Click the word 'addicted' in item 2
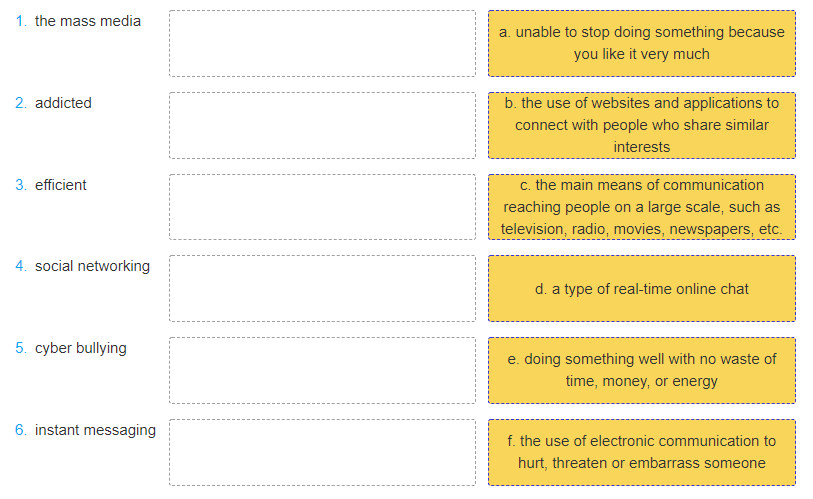 (63, 103)
